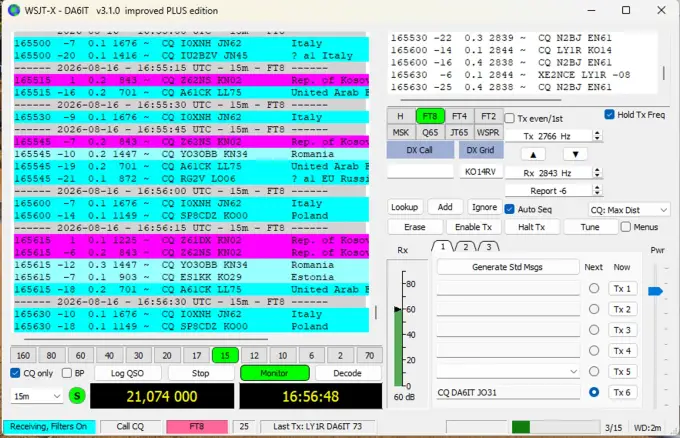Click the Decode button
This screenshot has height=438, width=680.
pos(347,373)
